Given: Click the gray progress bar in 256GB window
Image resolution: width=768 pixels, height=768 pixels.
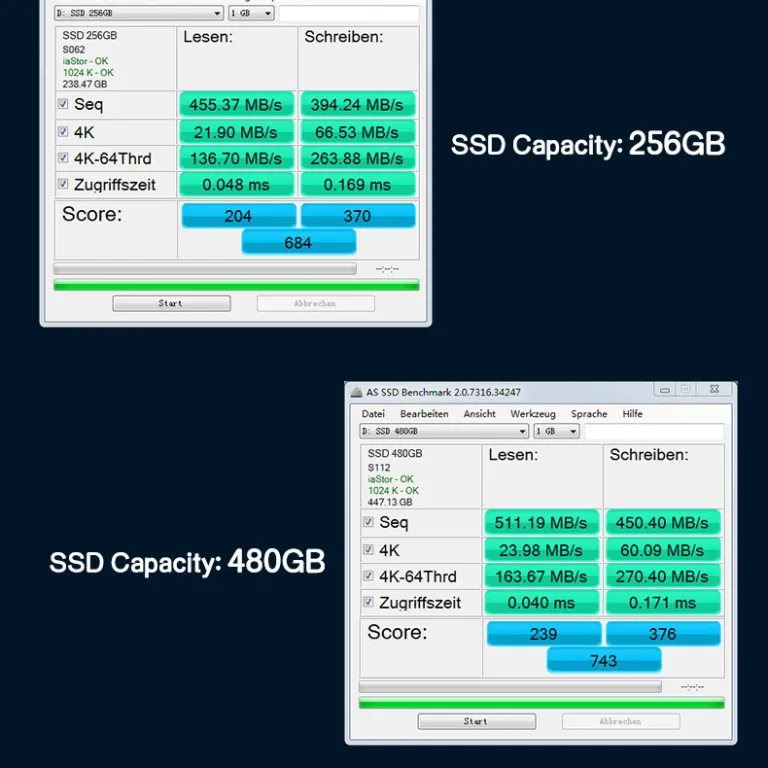Looking at the screenshot, I should point(205,268).
